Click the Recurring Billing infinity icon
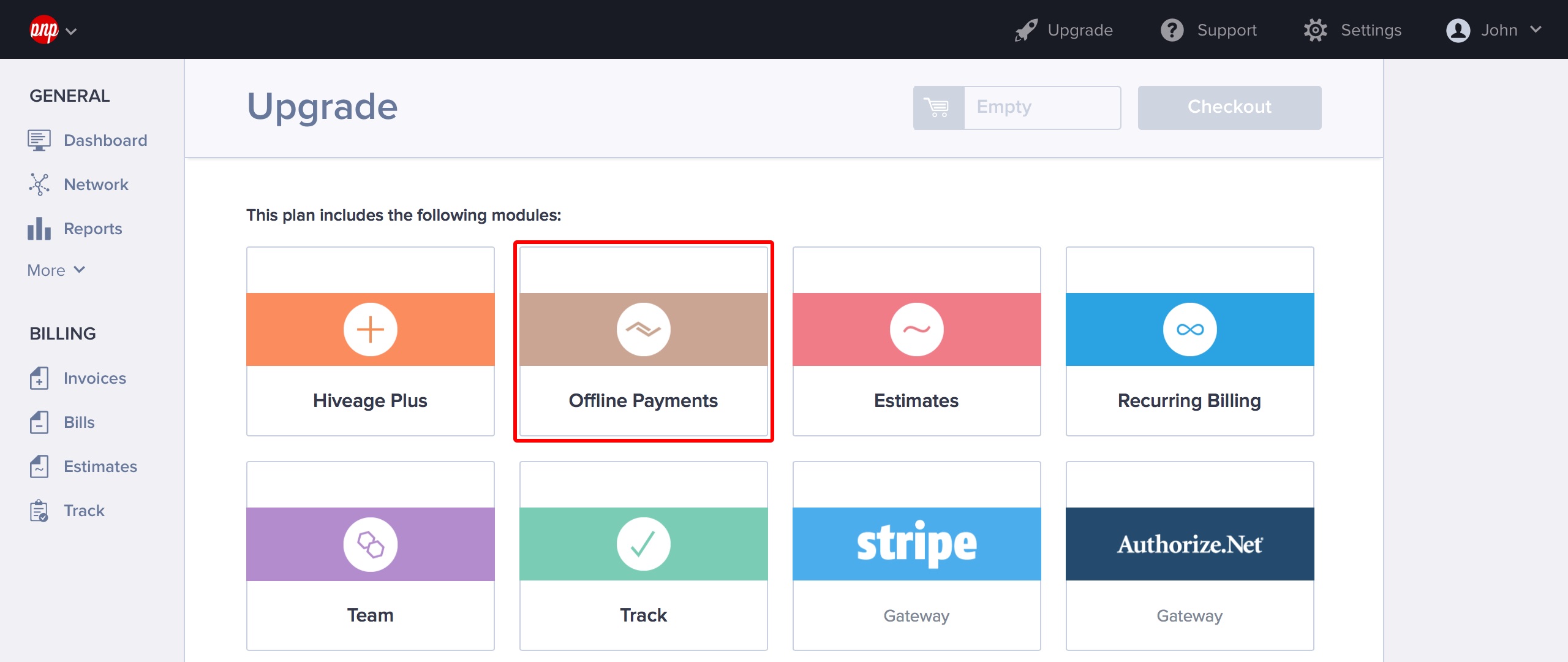Viewport: 1568px width, 662px height. pyautogui.click(x=1189, y=330)
